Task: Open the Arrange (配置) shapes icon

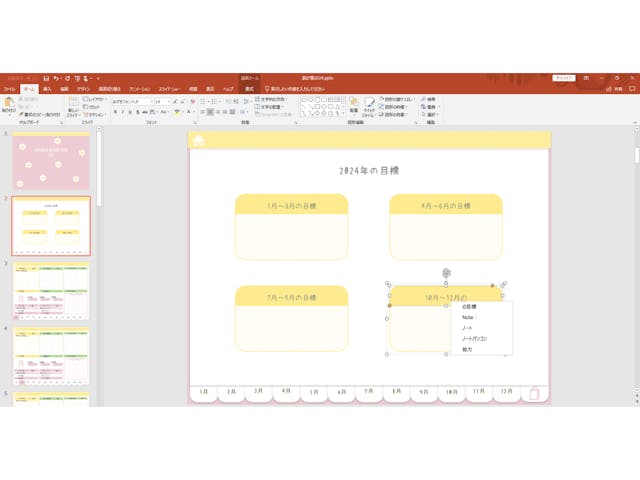Action: pyautogui.click(x=354, y=104)
